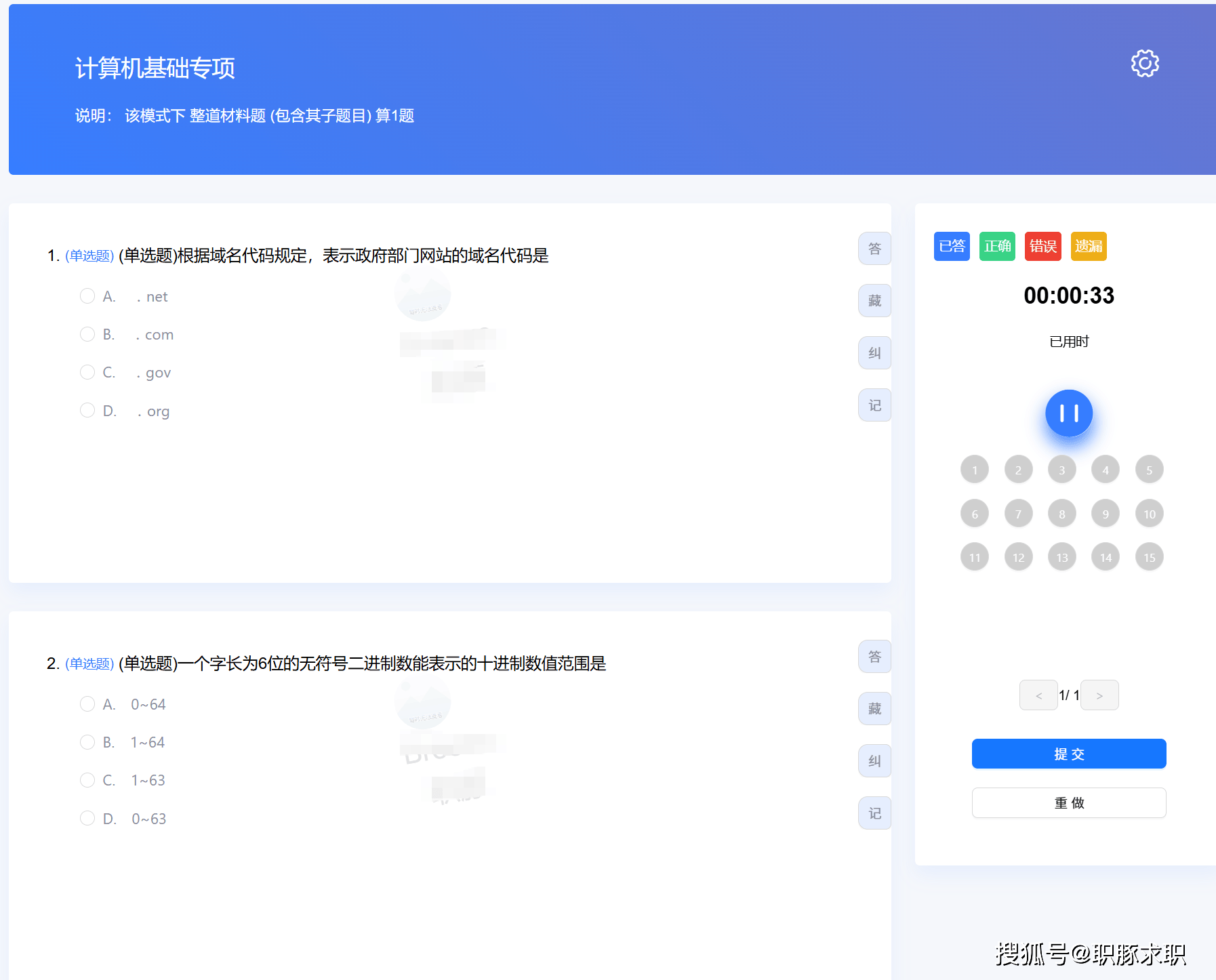The image size is (1216, 980).
Task: Click the 记 note icon for question 2
Action: tap(874, 813)
